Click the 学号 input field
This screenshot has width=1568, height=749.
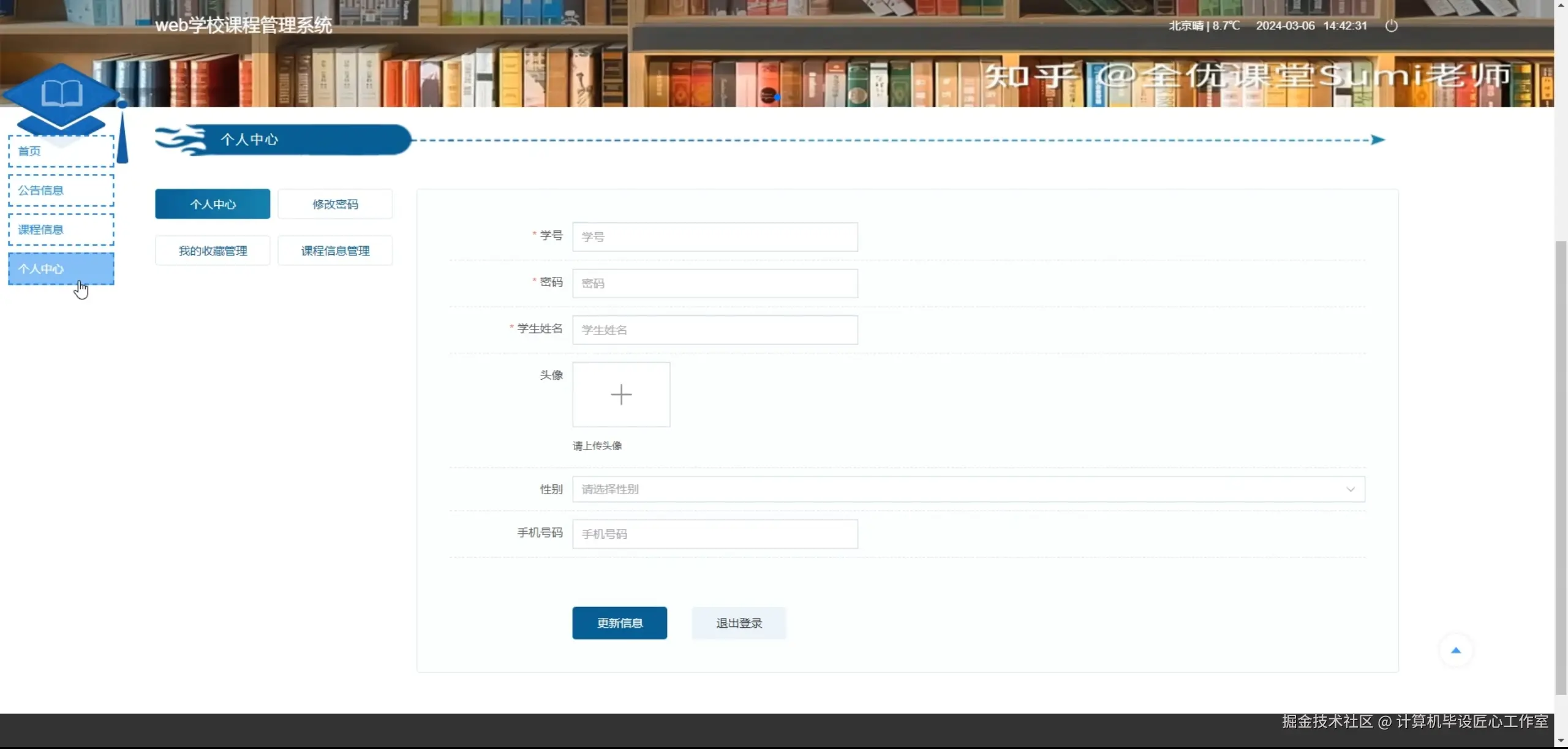point(715,237)
